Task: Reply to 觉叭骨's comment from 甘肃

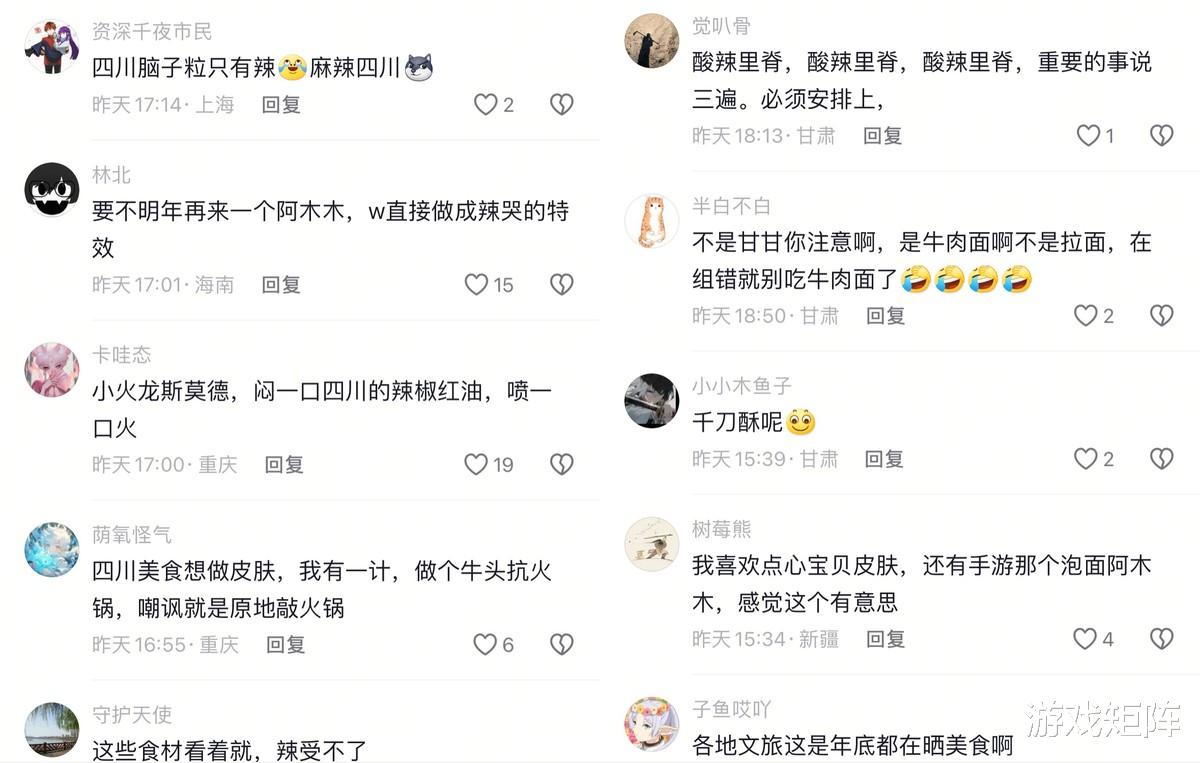Action: click(x=882, y=135)
